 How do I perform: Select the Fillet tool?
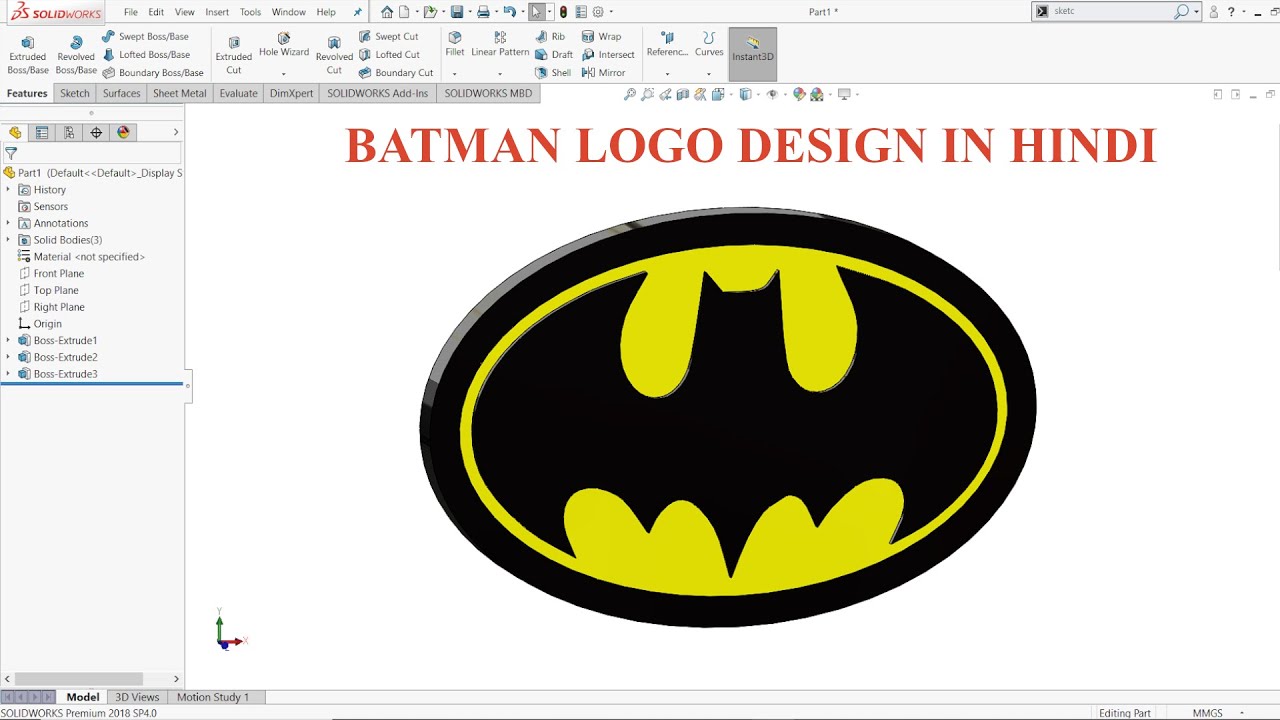455,45
